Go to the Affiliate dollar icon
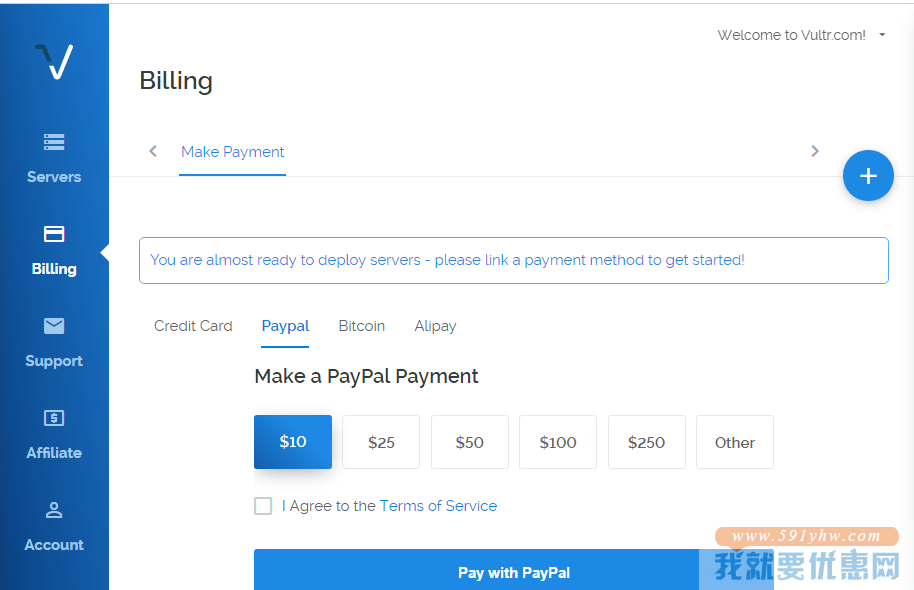Image resolution: width=914 pixels, height=590 pixels. (54, 417)
